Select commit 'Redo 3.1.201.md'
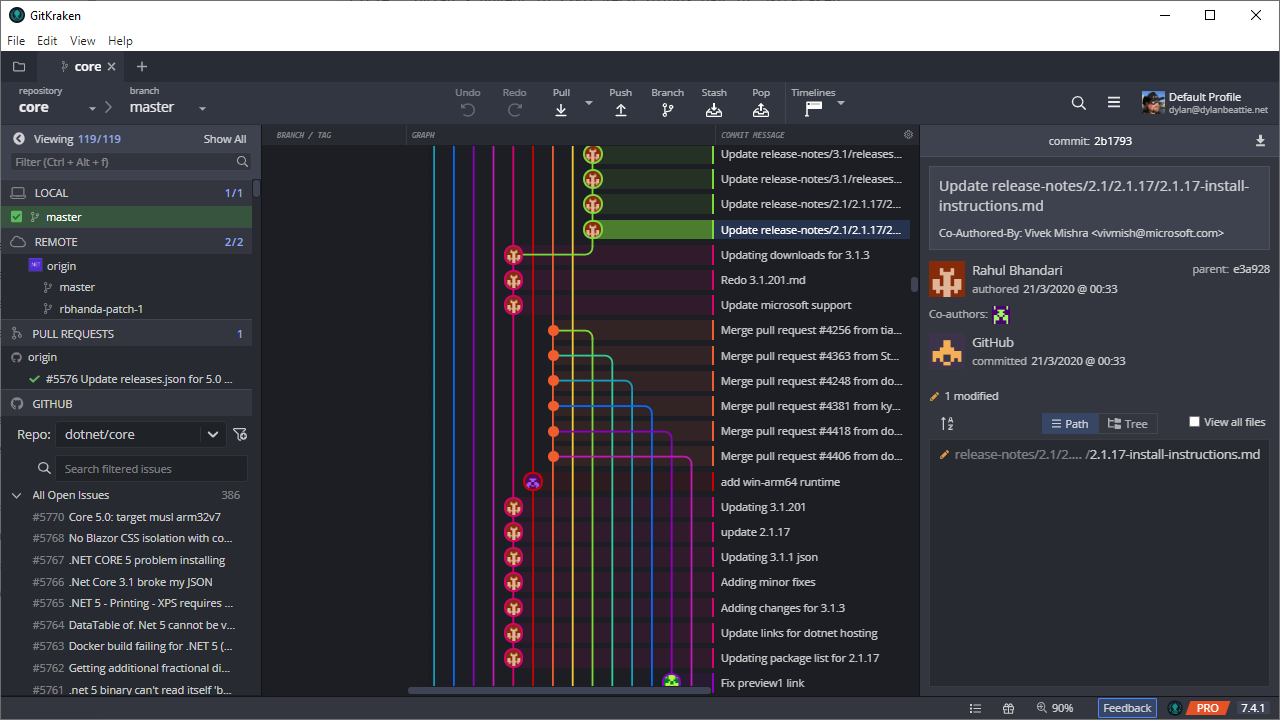Image resolution: width=1280 pixels, height=720 pixels. tap(763, 280)
